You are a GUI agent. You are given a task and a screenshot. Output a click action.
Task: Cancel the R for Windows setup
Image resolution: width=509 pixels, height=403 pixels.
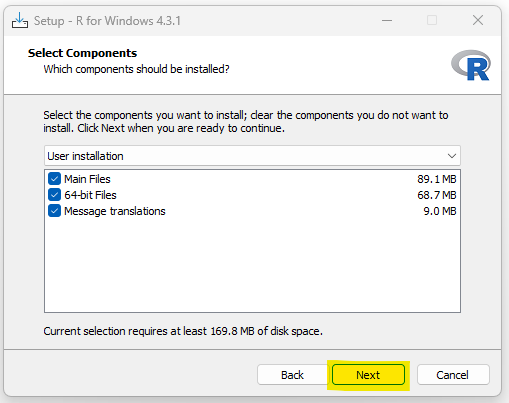[x=453, y=375]
